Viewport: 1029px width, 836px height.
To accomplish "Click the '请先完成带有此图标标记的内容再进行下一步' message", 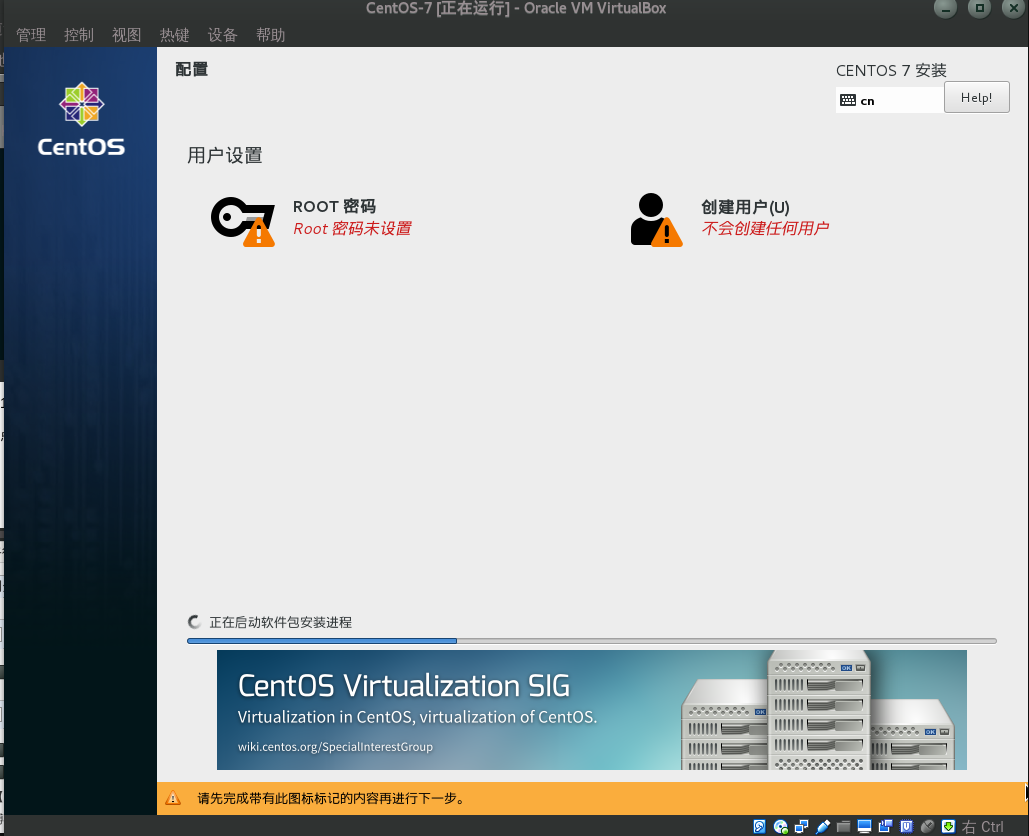I will (331, 799).
